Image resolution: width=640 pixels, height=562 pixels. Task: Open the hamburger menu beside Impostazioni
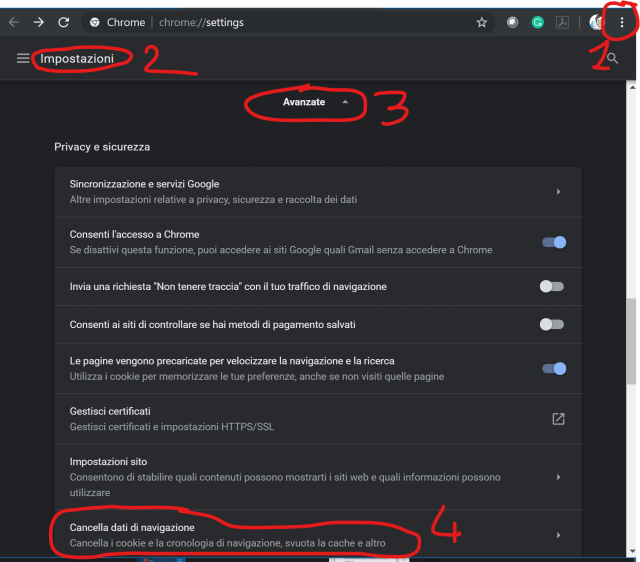tap(23, 59)
